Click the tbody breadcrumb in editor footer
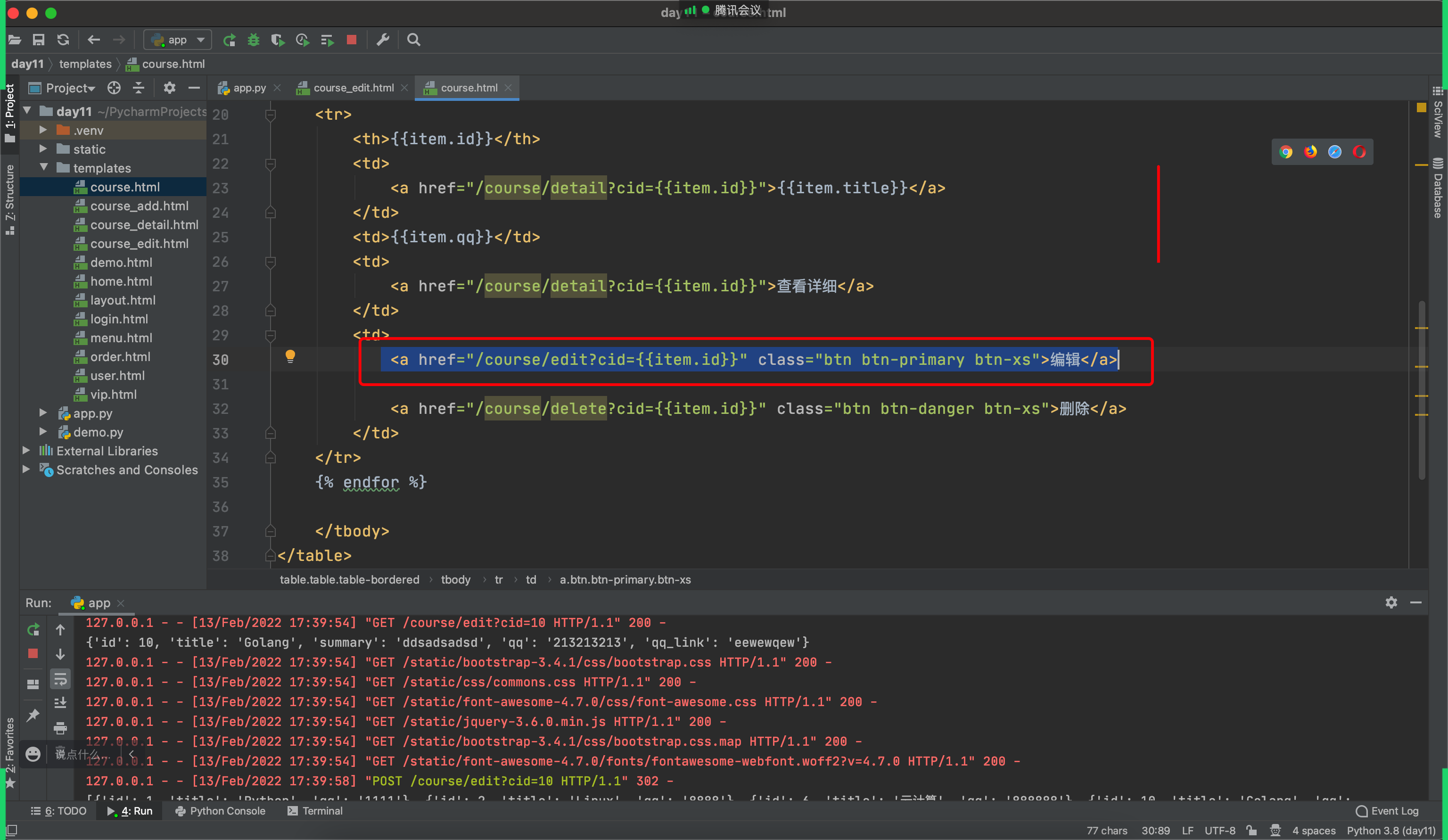1448x840 pixels. click(455, 579)
